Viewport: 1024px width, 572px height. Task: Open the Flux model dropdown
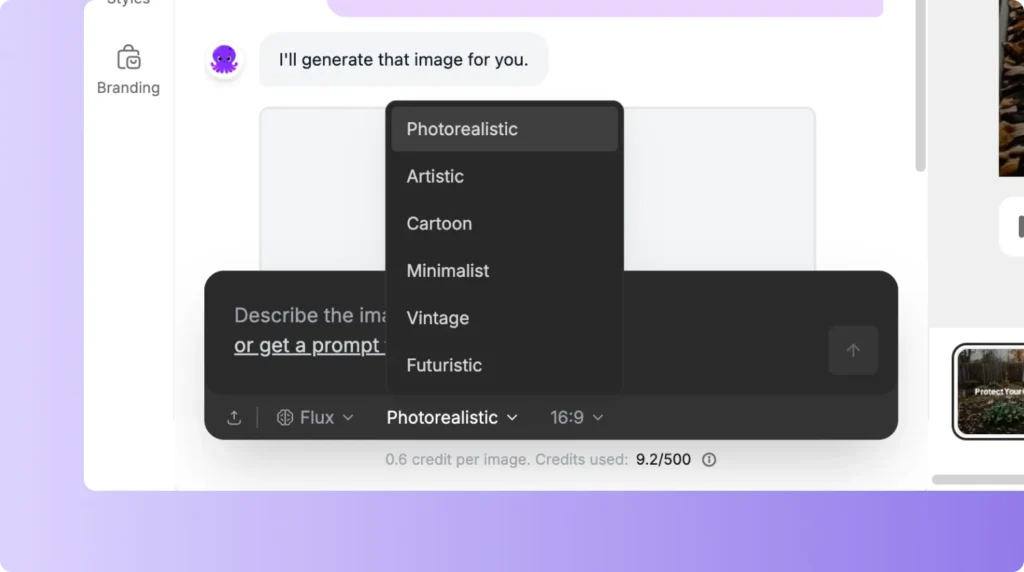(x=315, y=418)
